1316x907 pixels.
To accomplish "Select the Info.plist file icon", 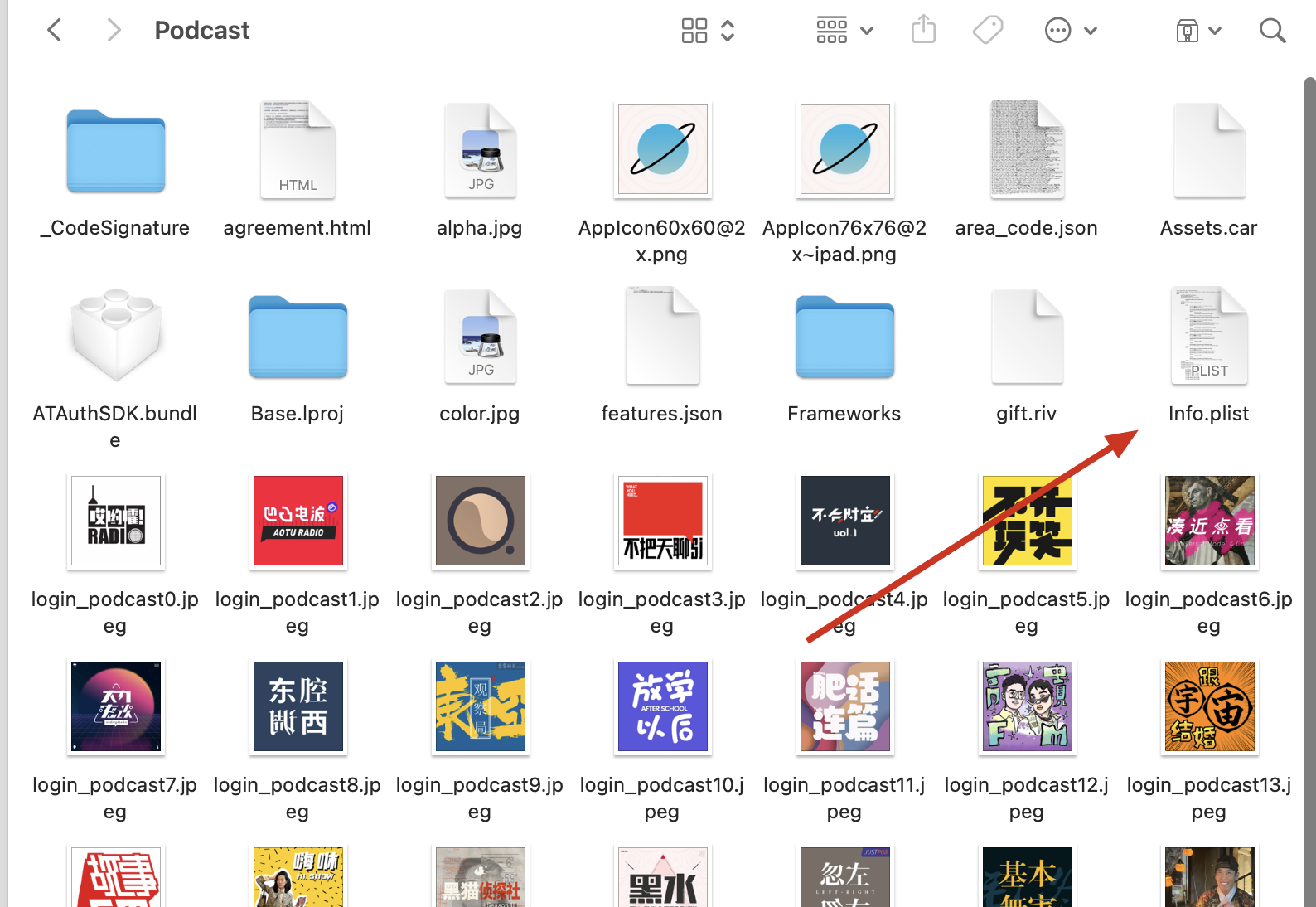I will (x=1209, y=336).
